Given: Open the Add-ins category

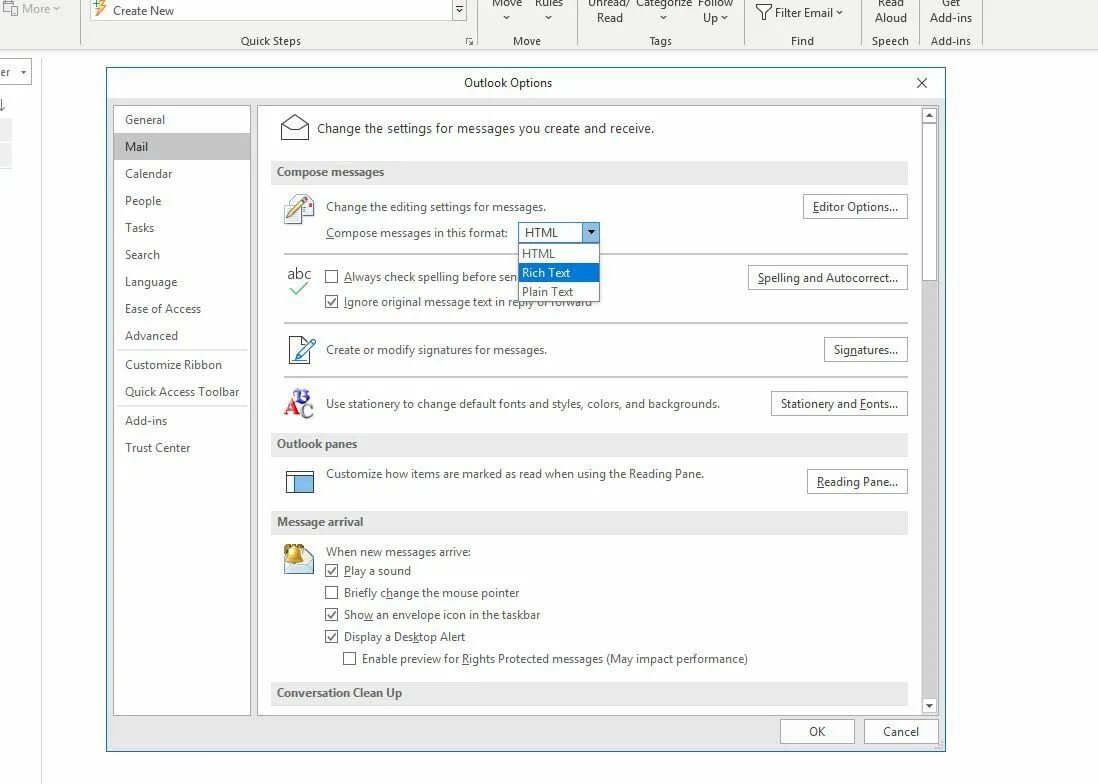Looking at the screenshot, I should click(x=182, y=421).
